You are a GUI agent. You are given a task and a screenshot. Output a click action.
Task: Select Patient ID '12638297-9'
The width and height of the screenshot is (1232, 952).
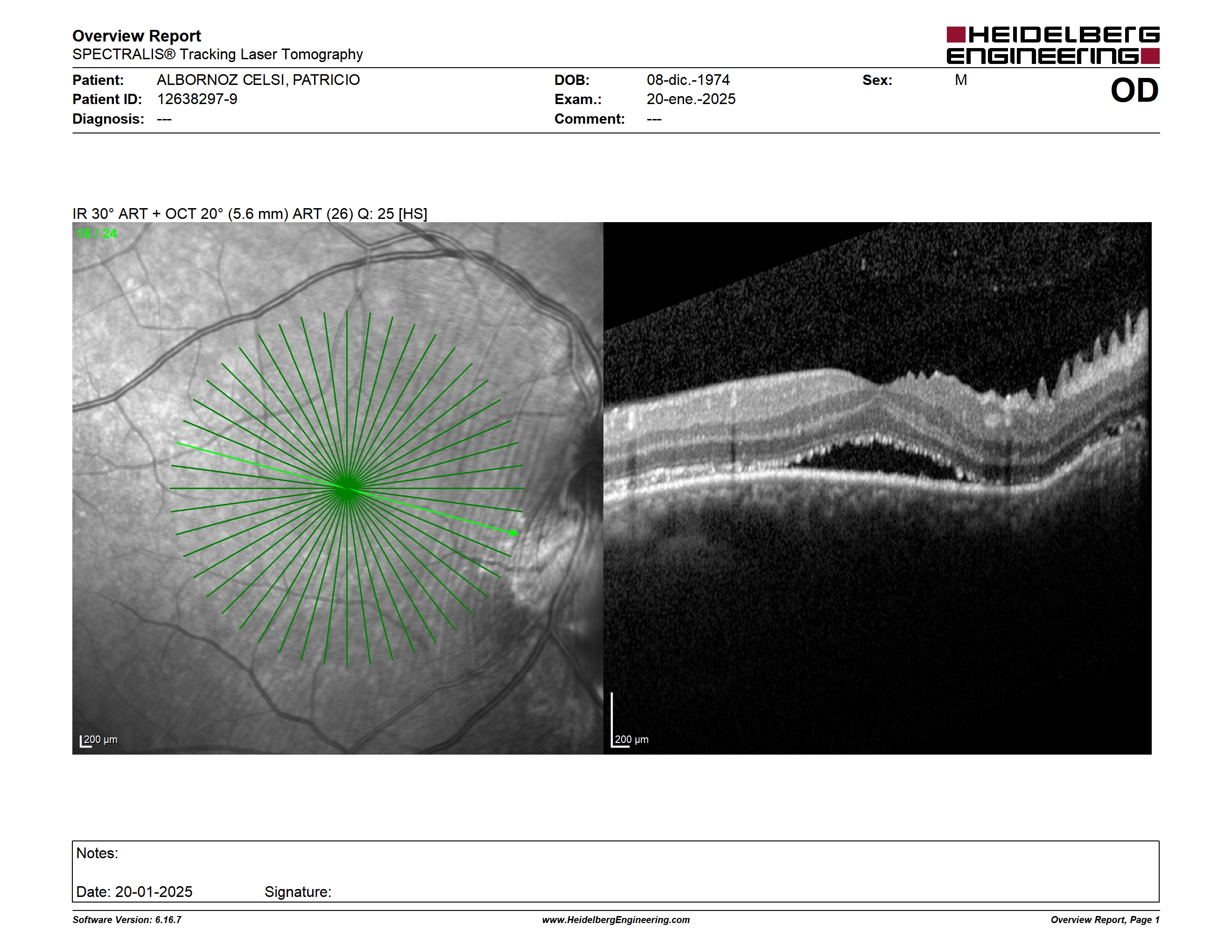197,99
